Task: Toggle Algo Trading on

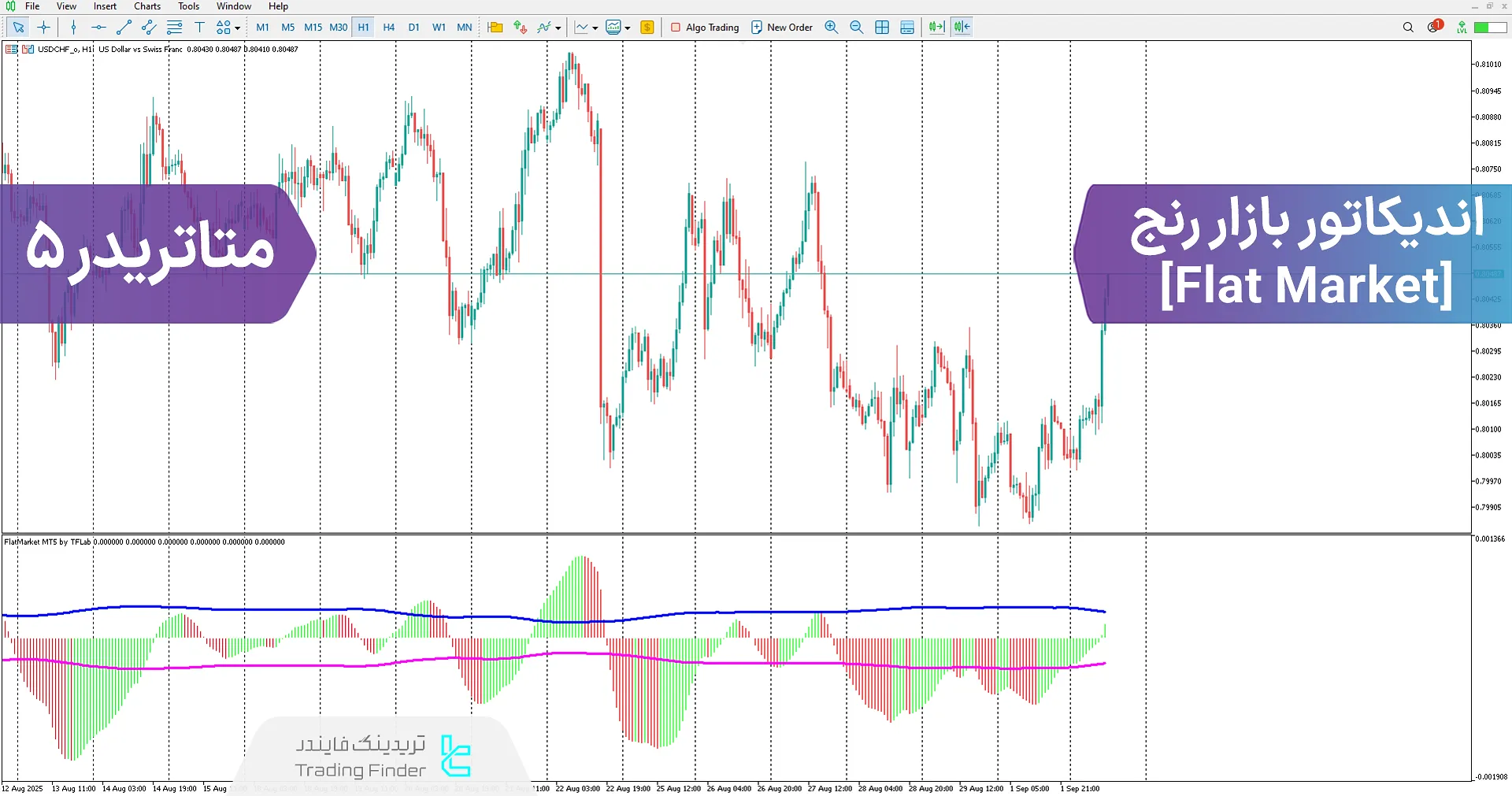Action: 704,28
